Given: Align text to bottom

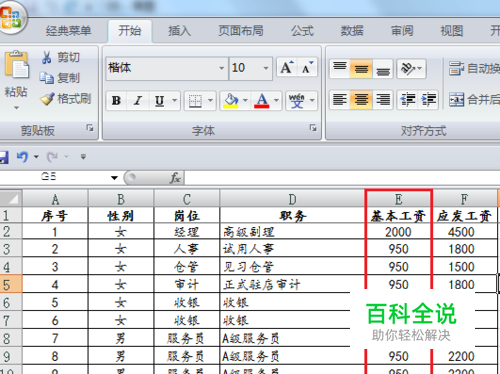Looking at the screenshot, I should (x=383, y=68).
